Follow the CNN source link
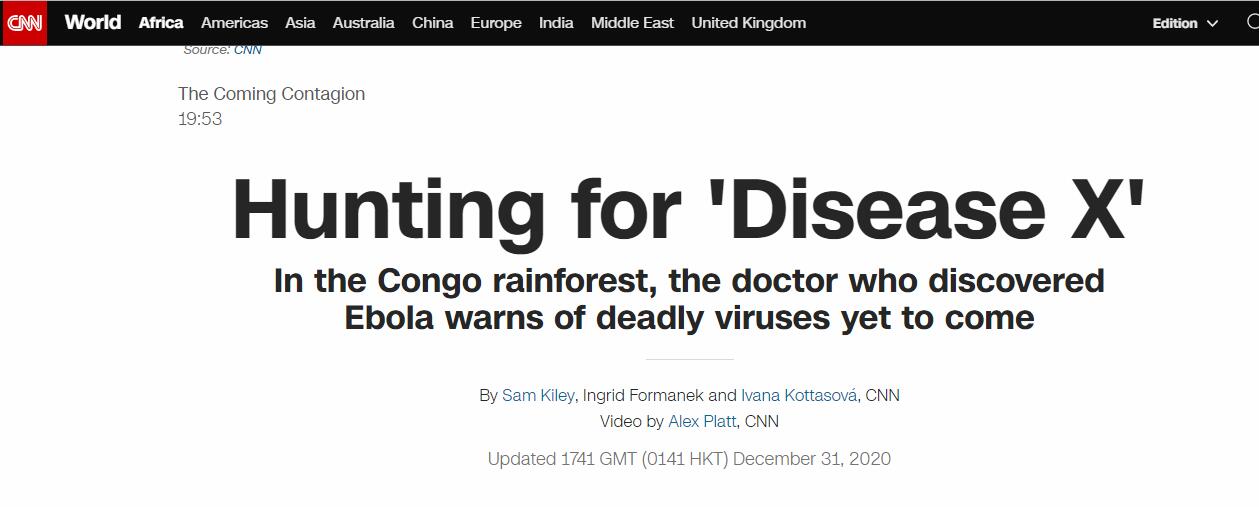This screenshot has width=1259, height=507. (x=248, y=49)
